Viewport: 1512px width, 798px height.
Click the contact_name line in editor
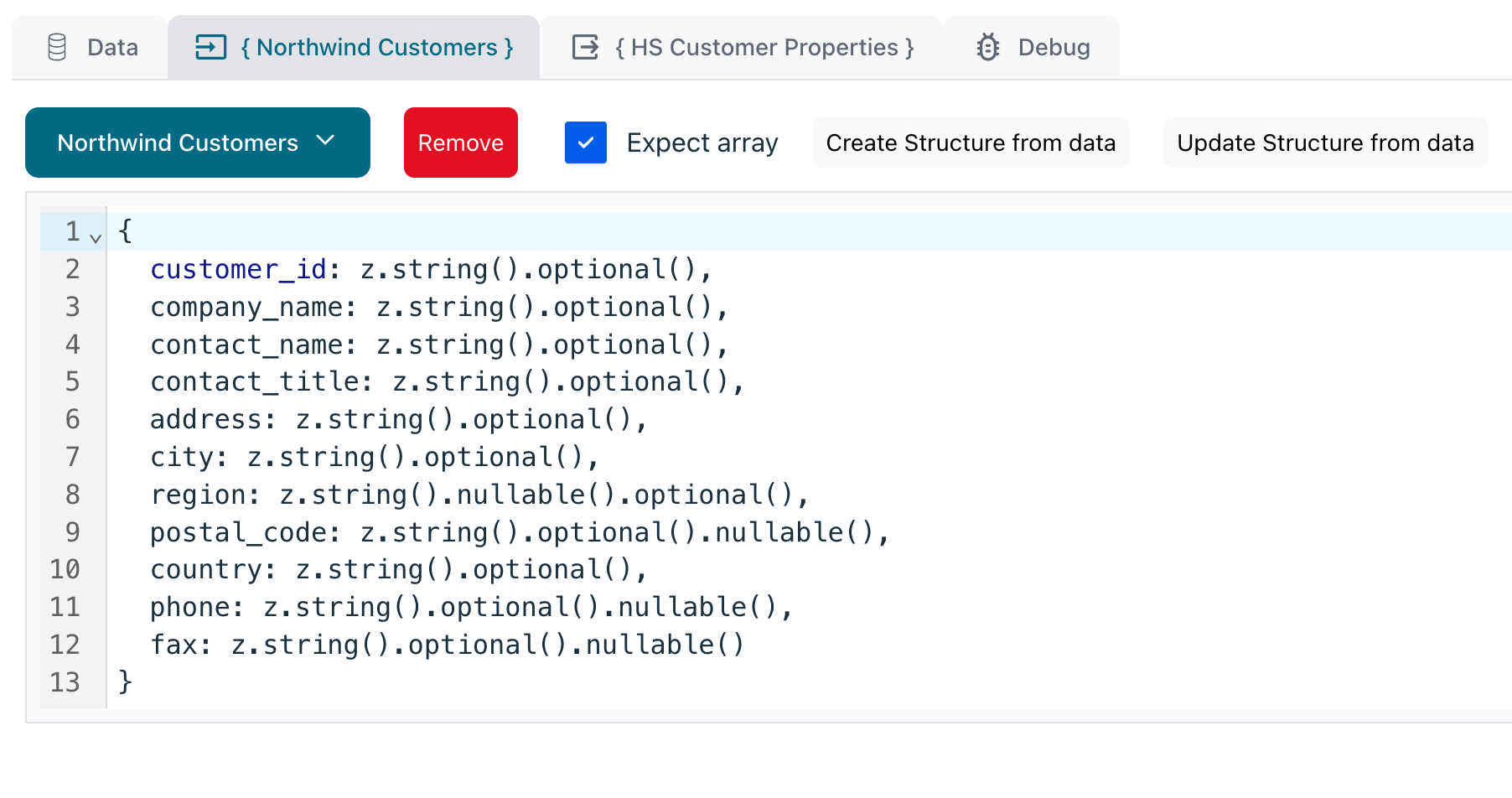coord(439,345)
